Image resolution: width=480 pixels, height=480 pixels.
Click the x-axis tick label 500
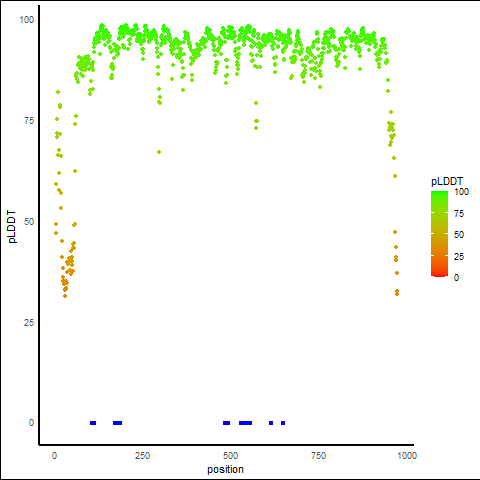pos(230,456)
